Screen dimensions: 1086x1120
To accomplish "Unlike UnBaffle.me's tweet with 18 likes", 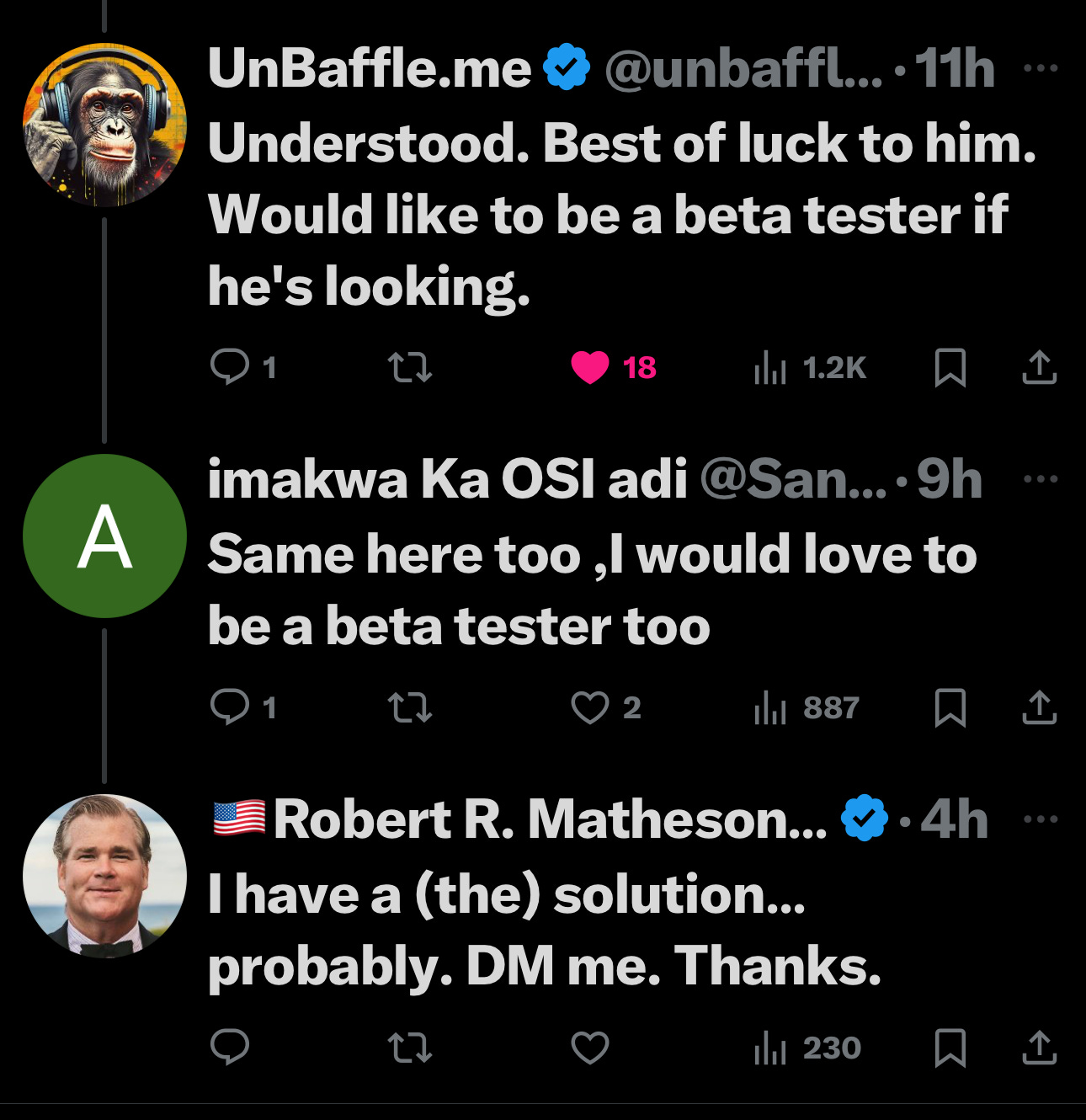I will [590, 367].
